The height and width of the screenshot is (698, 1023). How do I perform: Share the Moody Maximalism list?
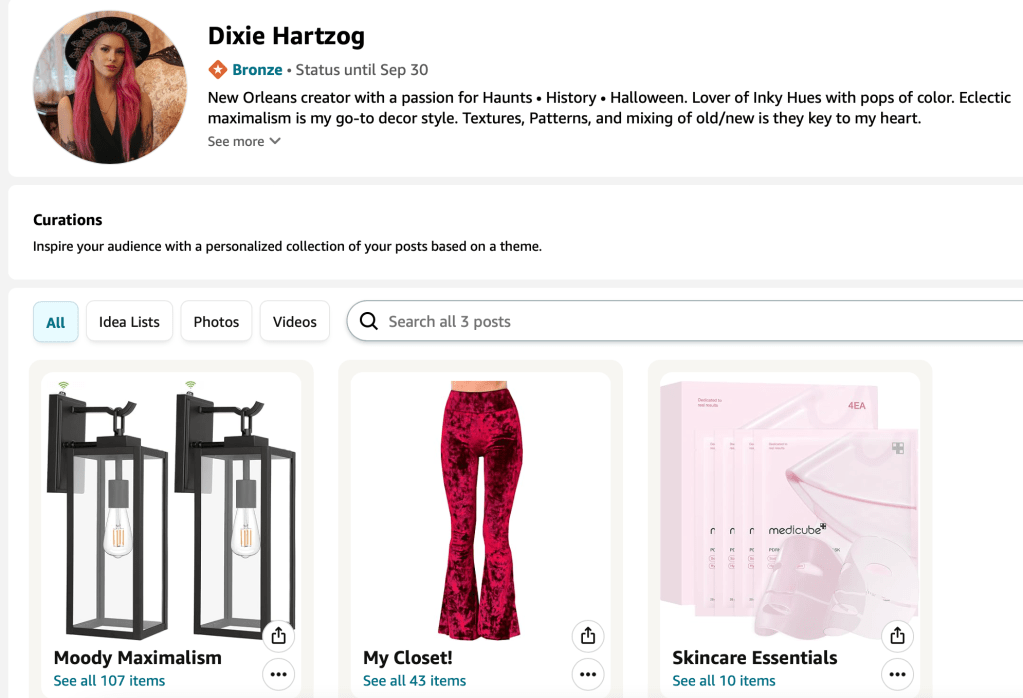pyautogui.click(x=279, y=636)
